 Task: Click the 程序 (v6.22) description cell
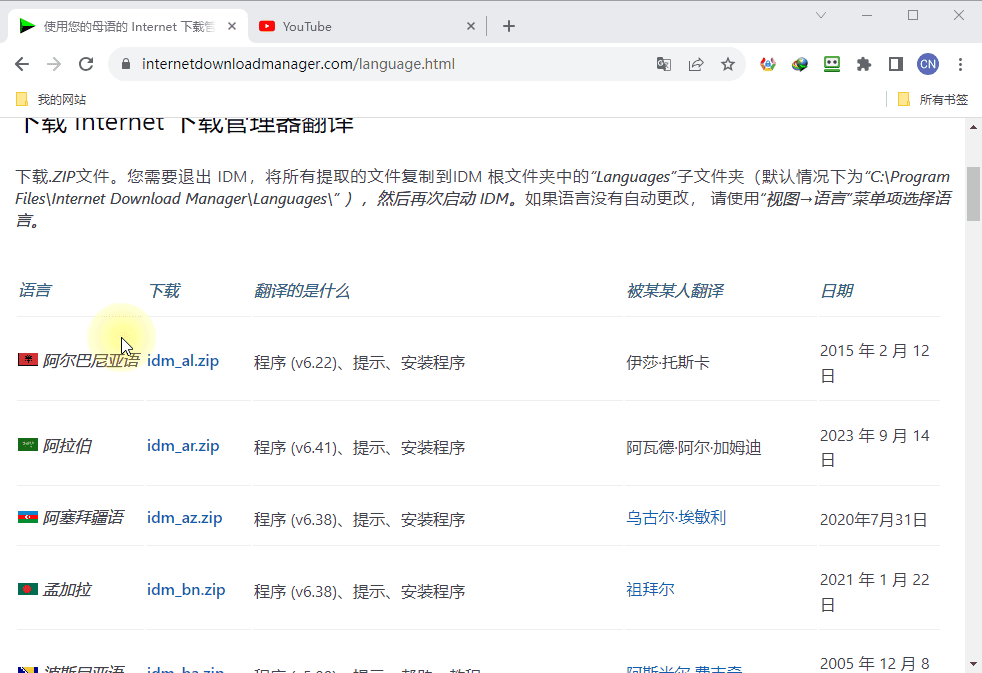(x=359, y=362)
